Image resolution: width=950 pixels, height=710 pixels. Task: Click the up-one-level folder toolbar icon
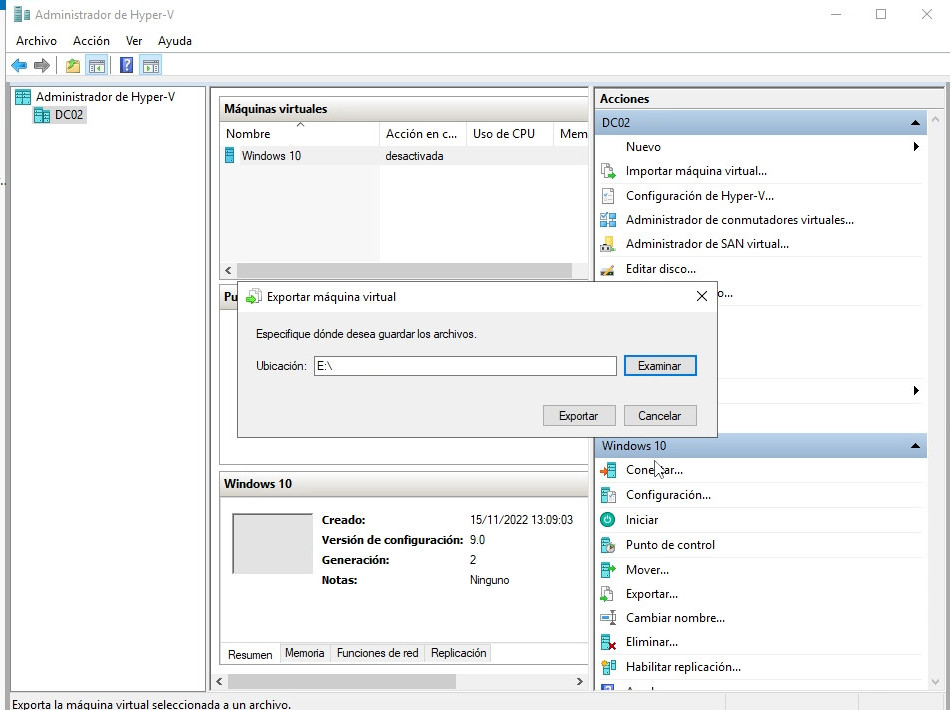(x=73, y=66)
